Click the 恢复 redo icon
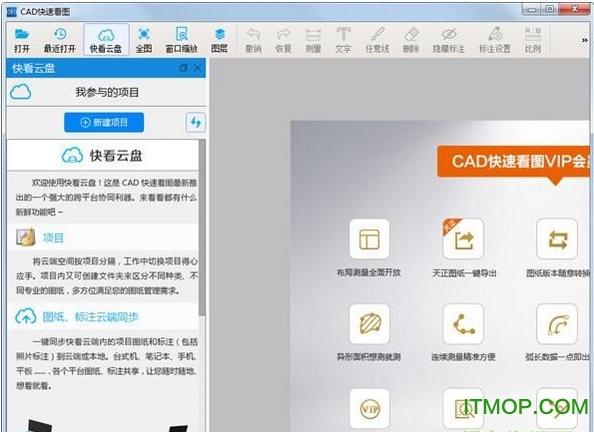The height and width of the screenshot is (432, 594). tap(283, 40)
